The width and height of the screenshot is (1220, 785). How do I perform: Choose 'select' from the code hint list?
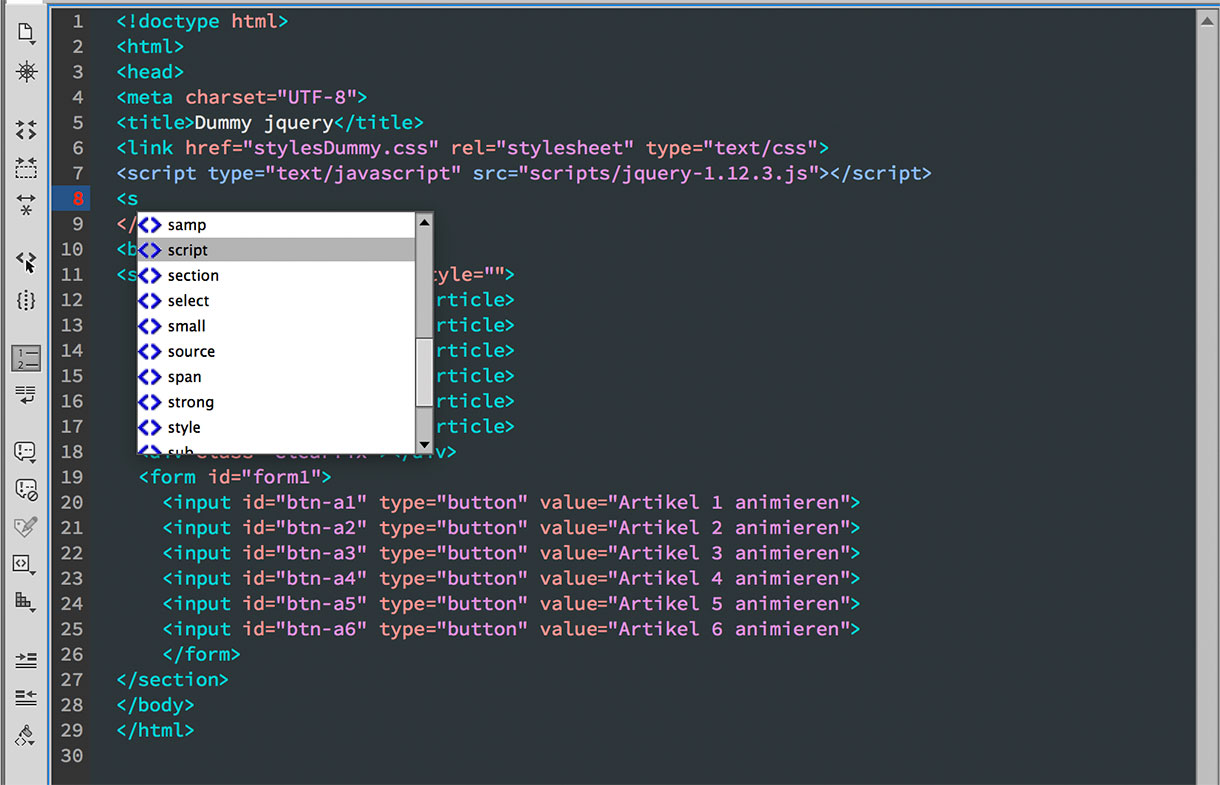point(276,301)
